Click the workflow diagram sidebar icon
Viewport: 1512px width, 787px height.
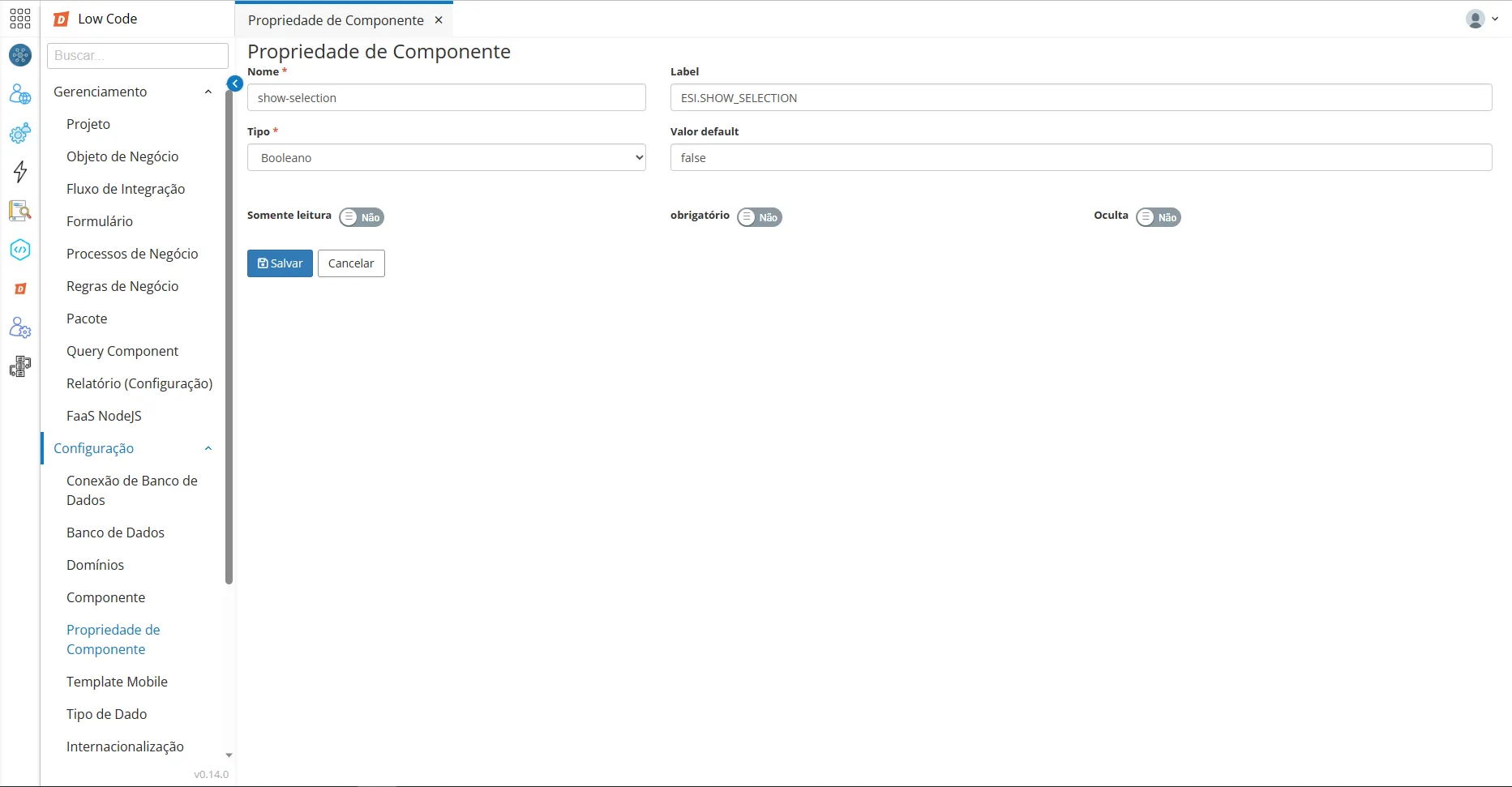tap(20, 367)
